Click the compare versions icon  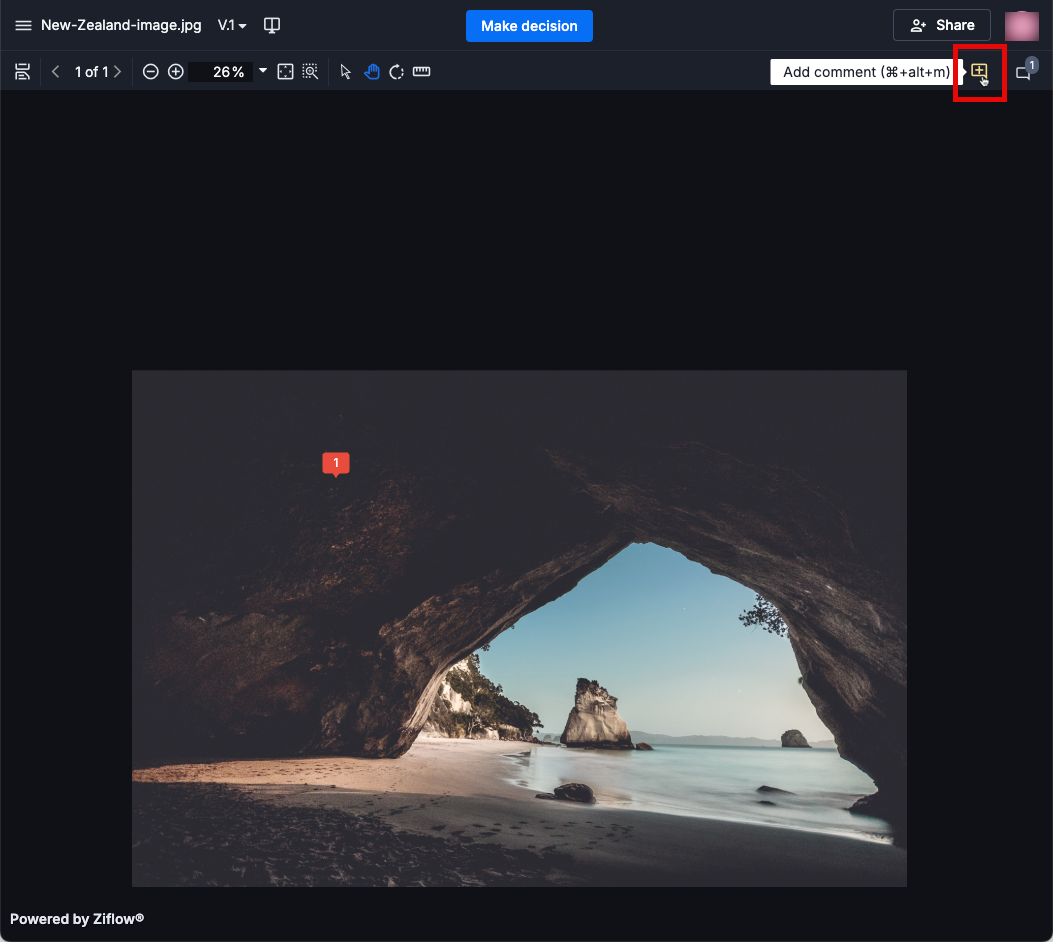point(271,26)
